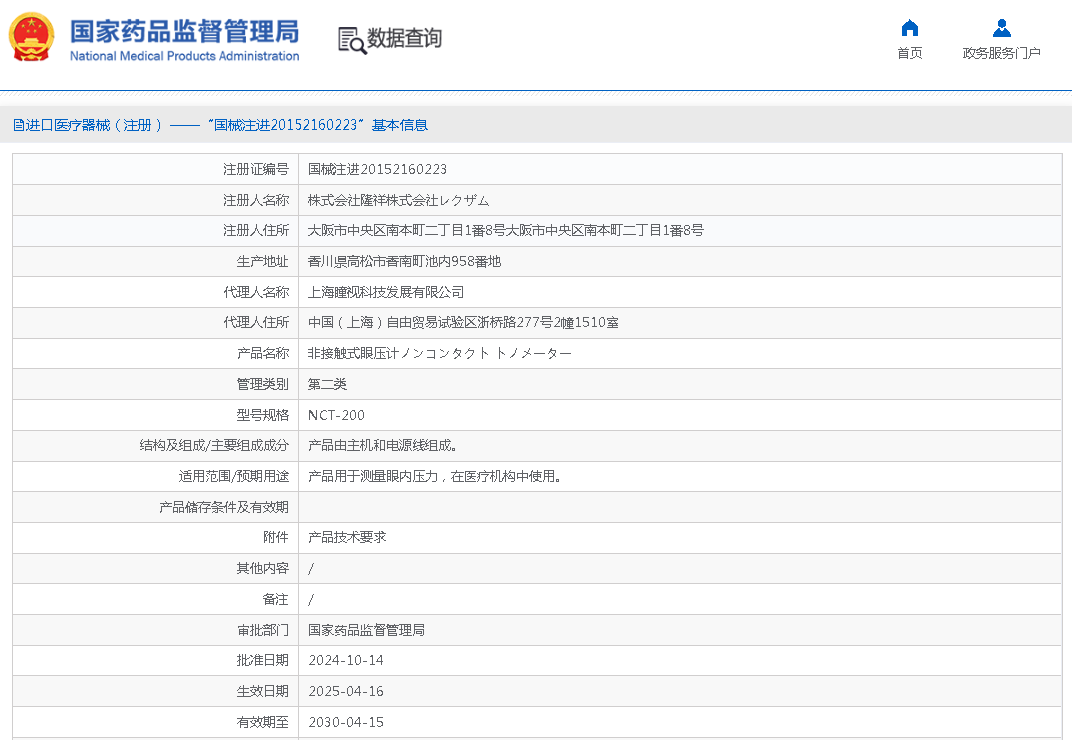The height and width of the screenshot is (740, 1072).
Task: Select registrant address 大阪市中央区南本町 value
Action: tap(506, 230)
